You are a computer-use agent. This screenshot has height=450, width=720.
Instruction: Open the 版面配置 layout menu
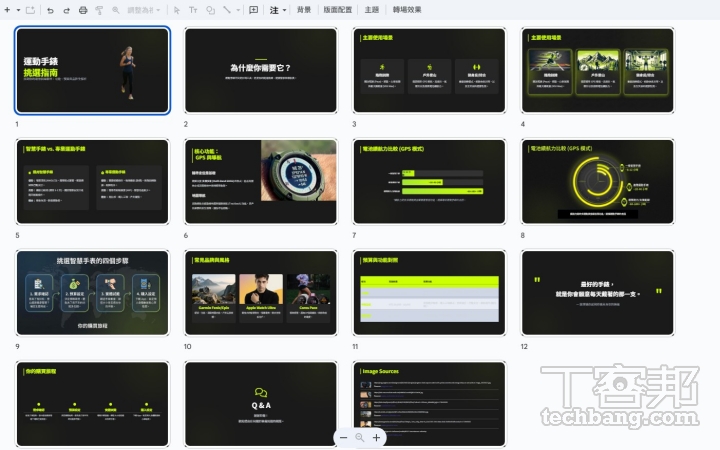[x=338, y=10]
